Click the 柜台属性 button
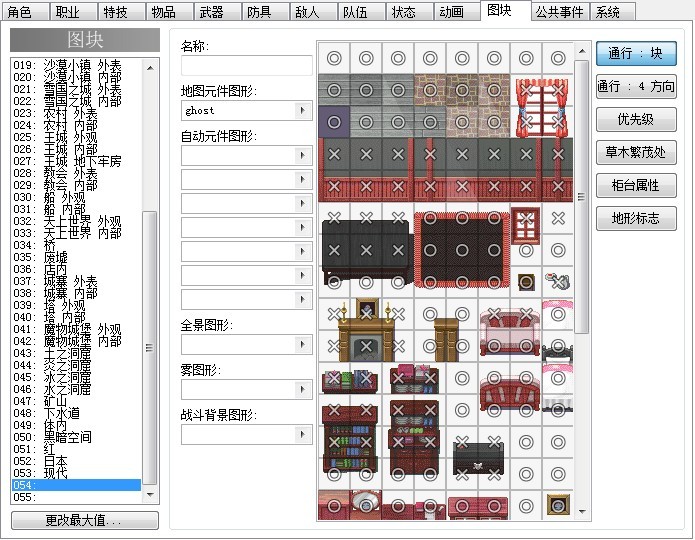 [x=636, y=185]
